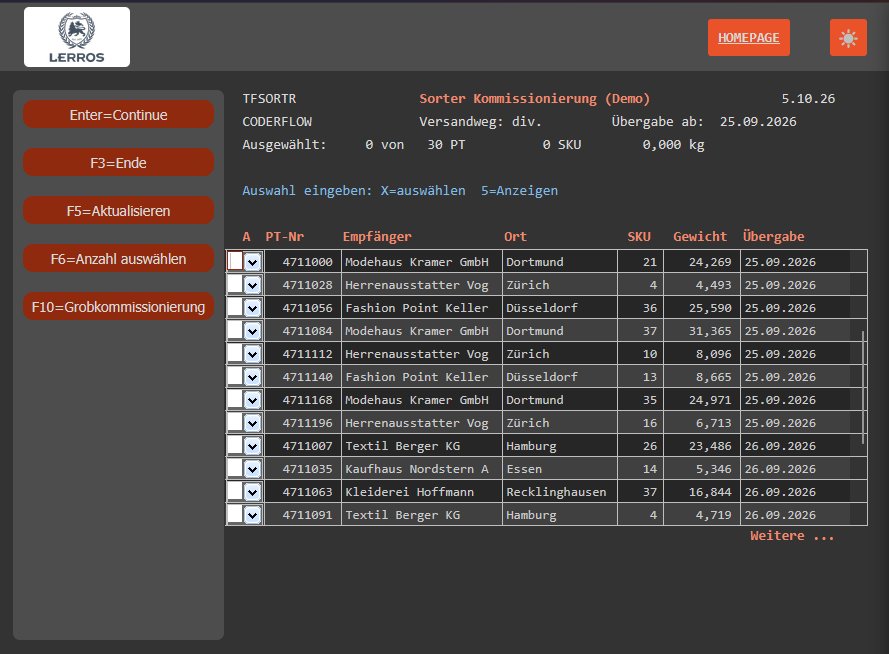The width and height of the screenshot is (889, 654).
Task: Expand the dropdown arrow for PT-Nr 4711084
Action: pos(252,331)
